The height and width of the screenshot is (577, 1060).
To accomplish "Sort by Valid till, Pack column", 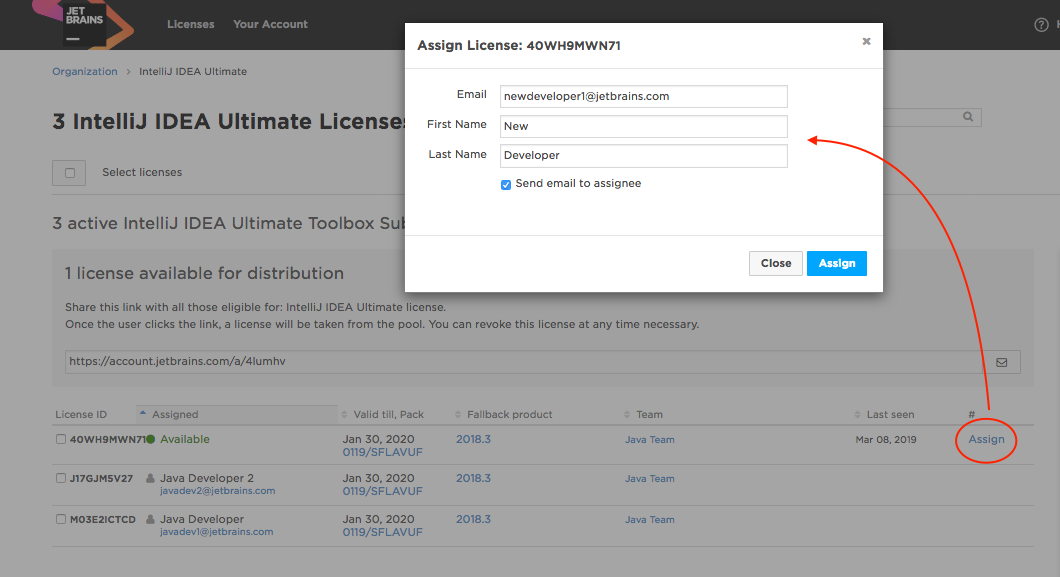I will pyautogui.click(x=388, y=414).
